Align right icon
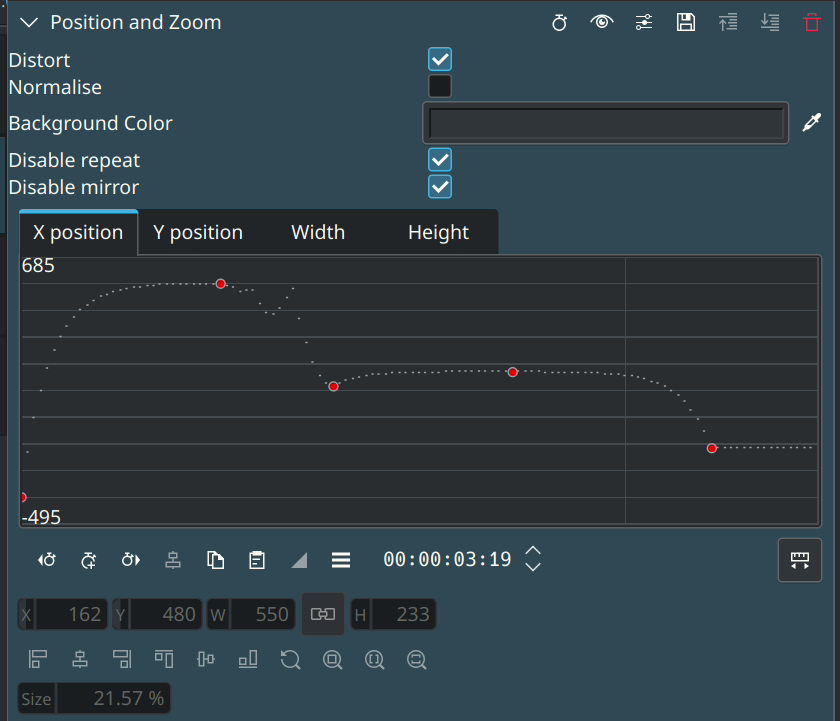Viewport: 840px width, 721px height. (122, 659)
